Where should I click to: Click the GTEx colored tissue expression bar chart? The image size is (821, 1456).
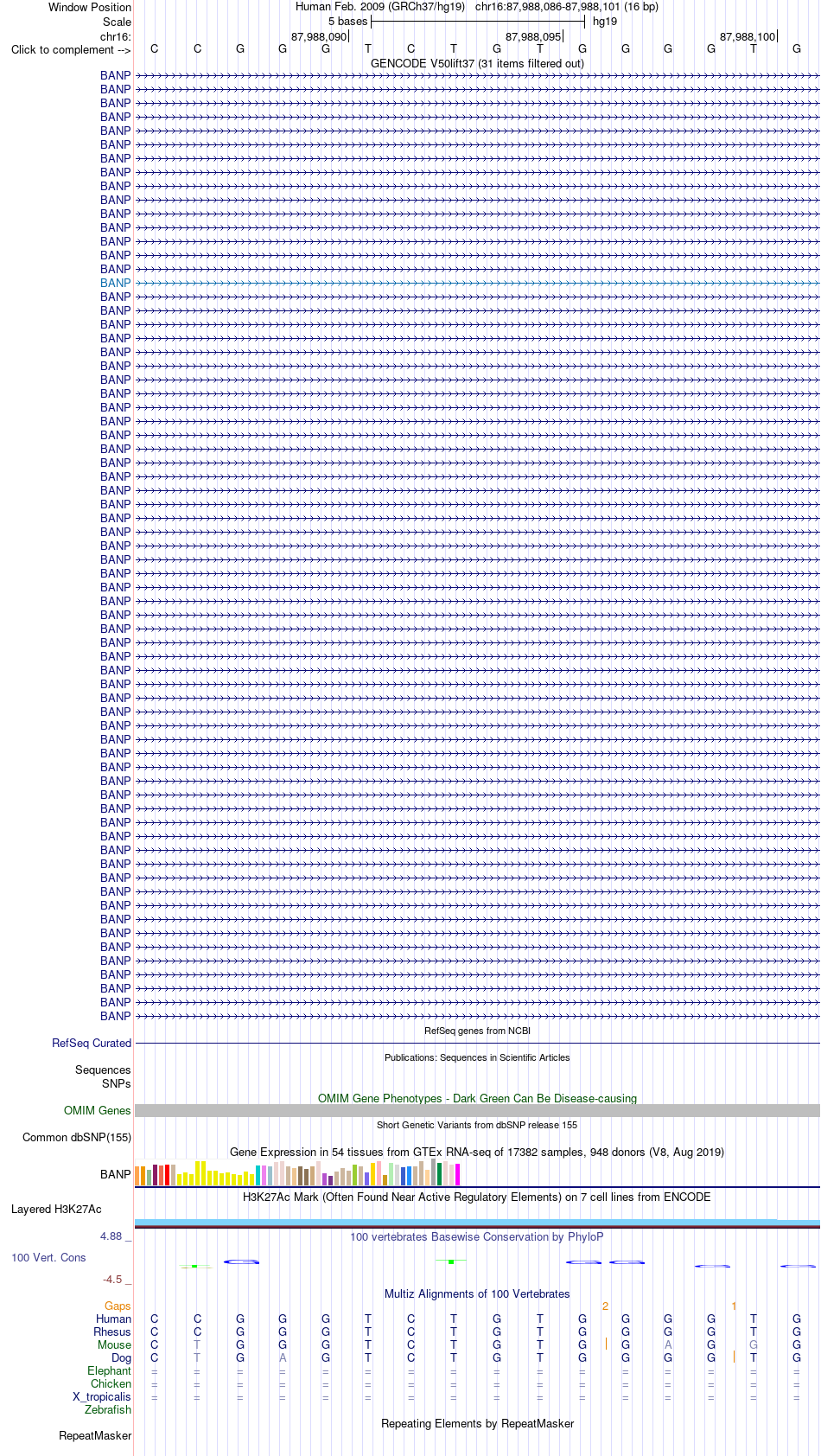[297, 1173]
